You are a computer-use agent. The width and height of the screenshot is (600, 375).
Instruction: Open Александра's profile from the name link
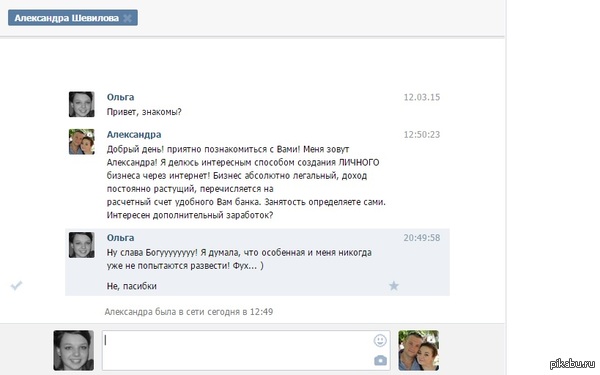tap(134, 134)
